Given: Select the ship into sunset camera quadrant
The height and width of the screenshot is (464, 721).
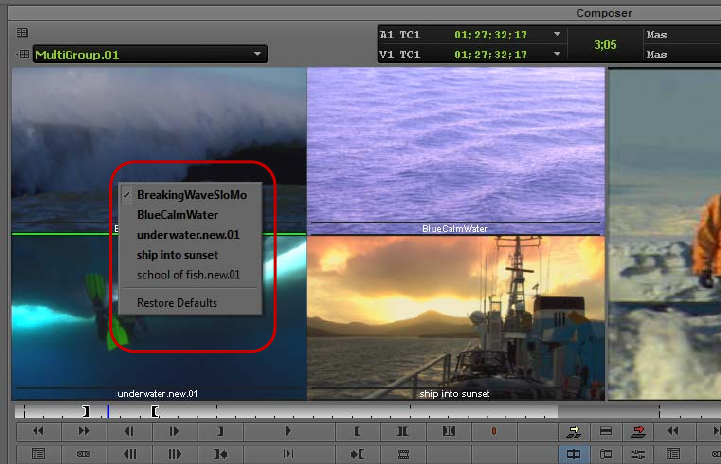Looking at the screenshot, I should 456,317.
